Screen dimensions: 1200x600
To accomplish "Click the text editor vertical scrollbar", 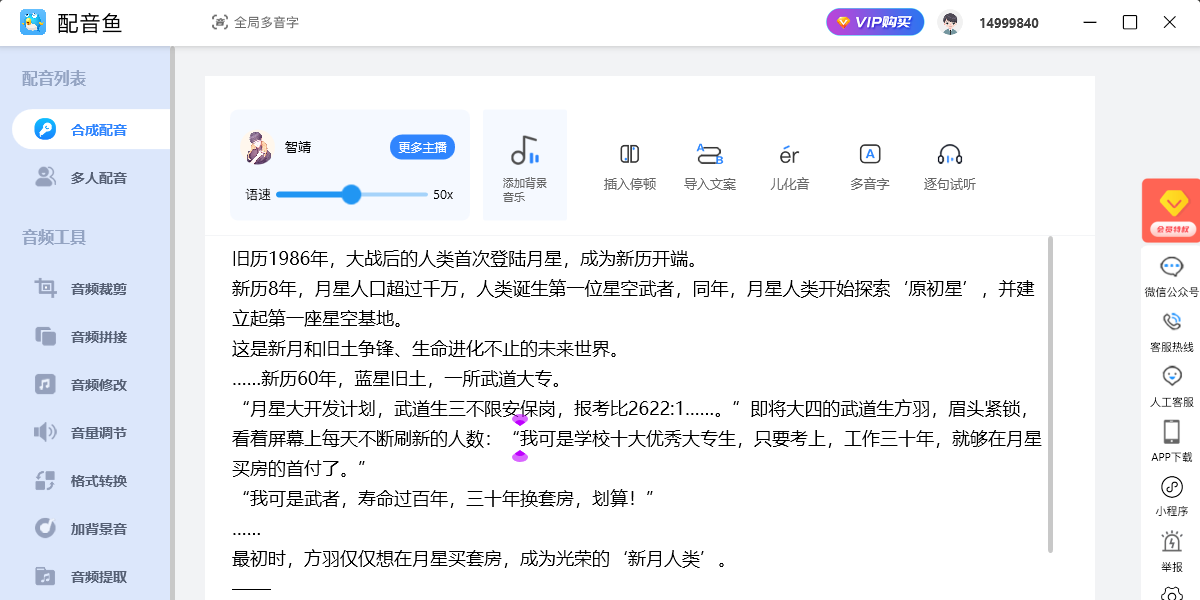I will pos(1050,394).
